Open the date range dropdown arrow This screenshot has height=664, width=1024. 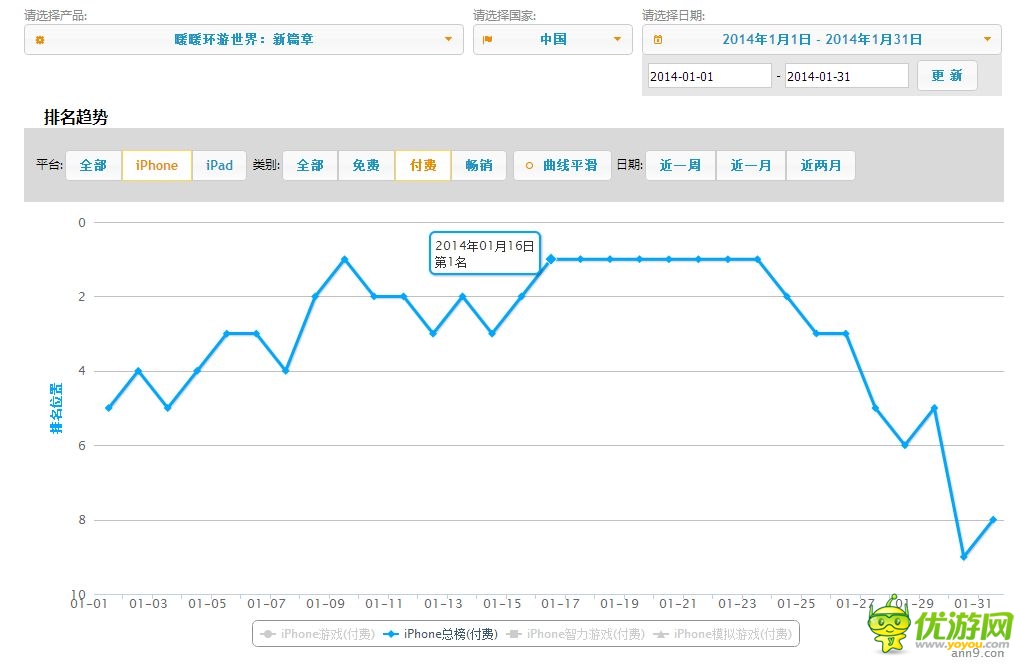(987, 40)
